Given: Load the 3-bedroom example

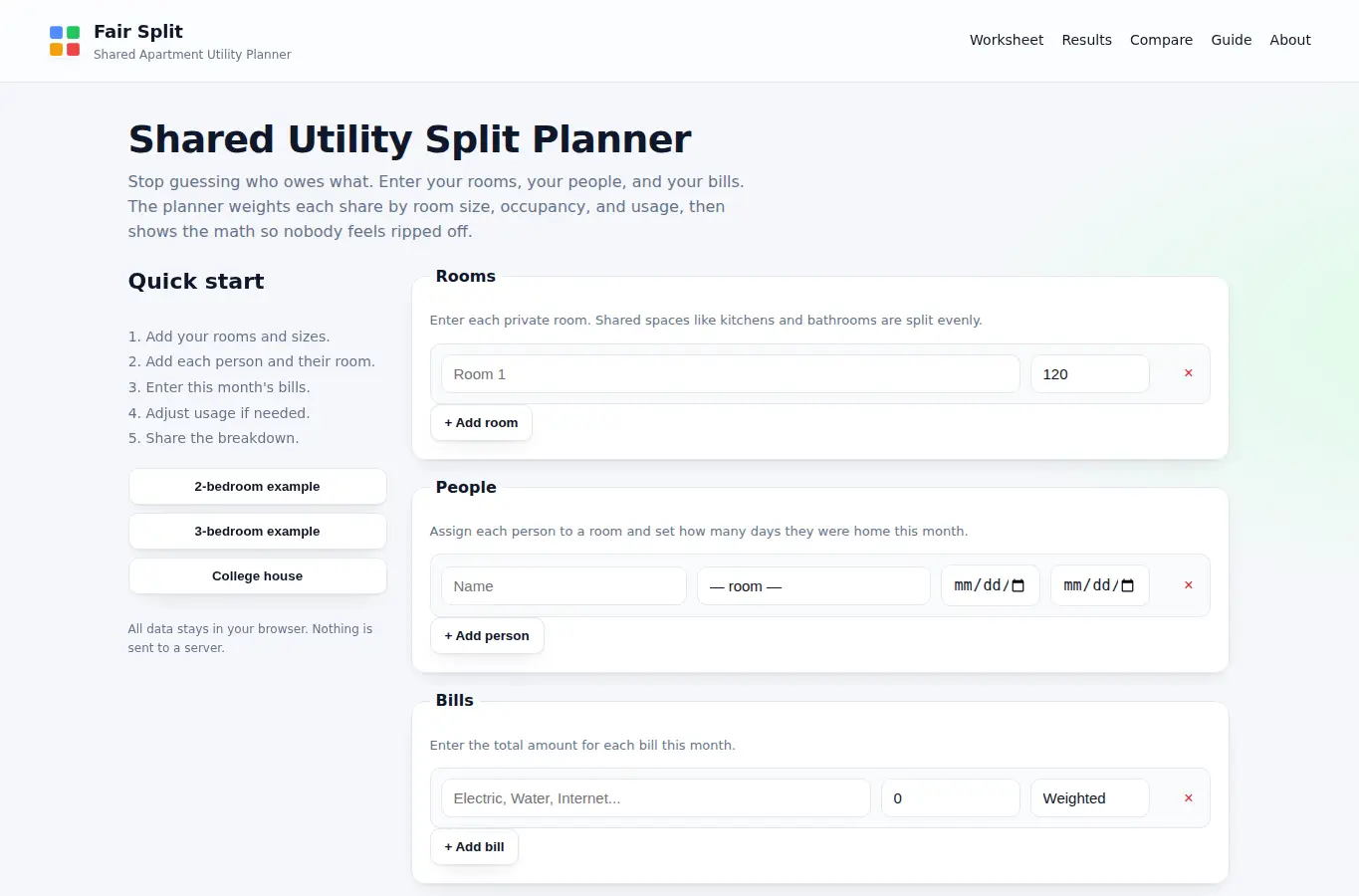Looking at the screenshot, I should pos(257,532).
